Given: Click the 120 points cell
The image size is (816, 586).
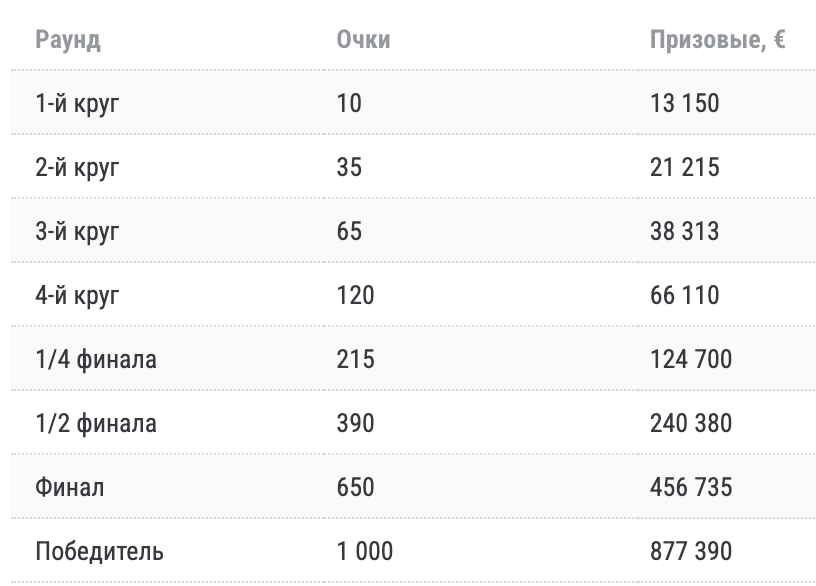Looking at the screenshot, I should 355,295.
